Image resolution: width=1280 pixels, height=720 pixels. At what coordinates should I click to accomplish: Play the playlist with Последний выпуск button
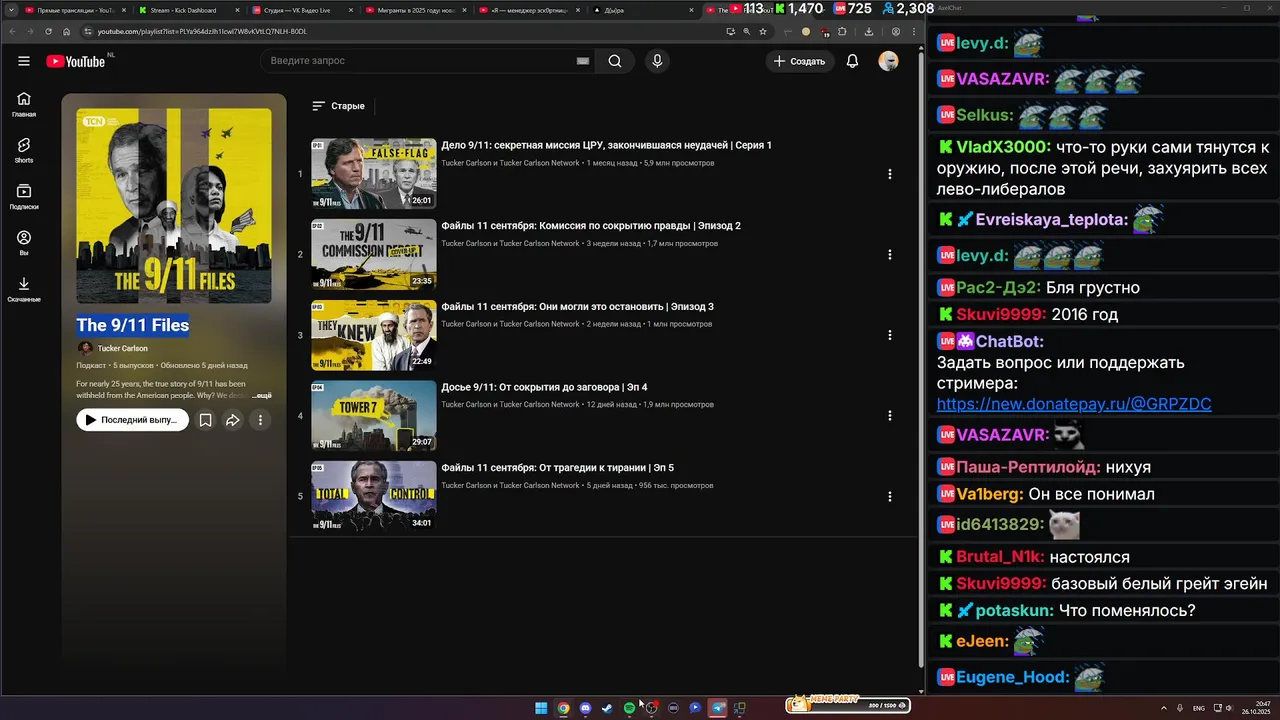tap(132, 420)
